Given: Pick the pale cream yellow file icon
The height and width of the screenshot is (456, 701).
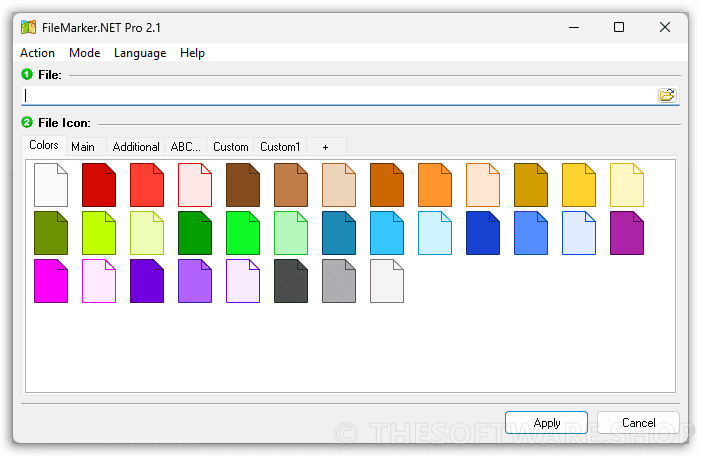Looking at the screenshot, I should coord(627,185).
